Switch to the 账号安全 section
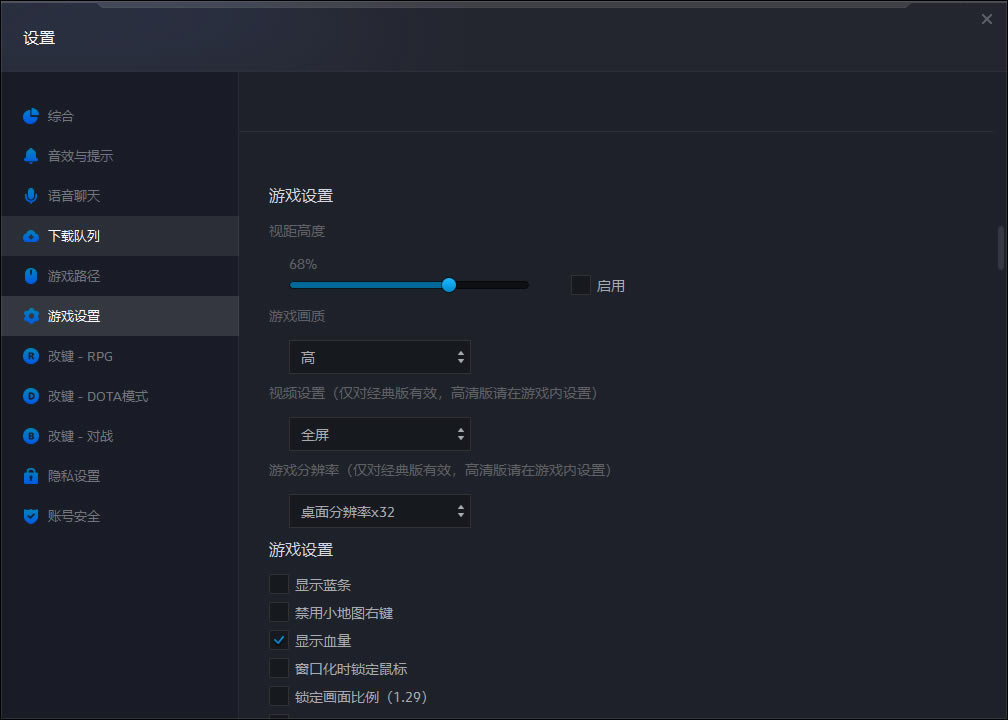The image size is (1008, 720). [74, 516]
